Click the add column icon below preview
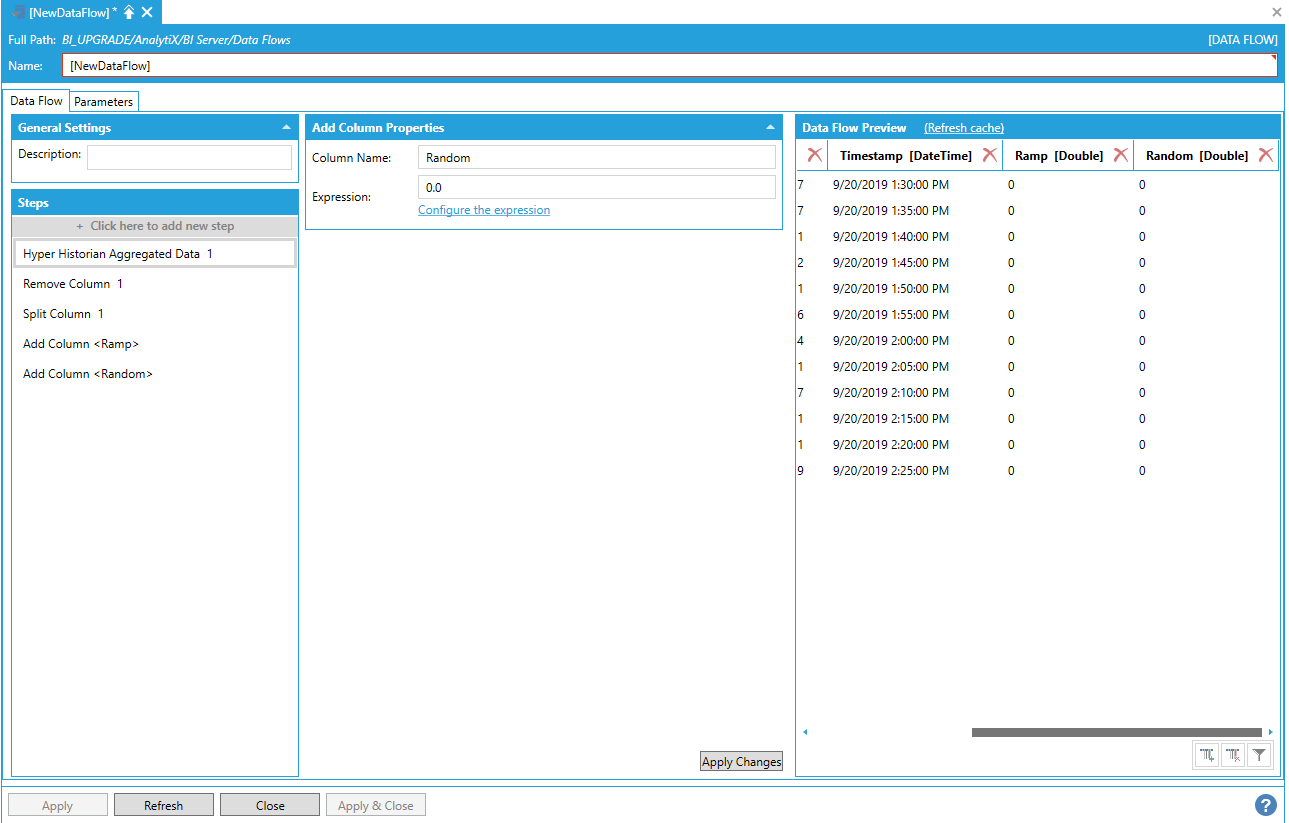Viewport: 1289px width, 823px height. coord(1207,756)
